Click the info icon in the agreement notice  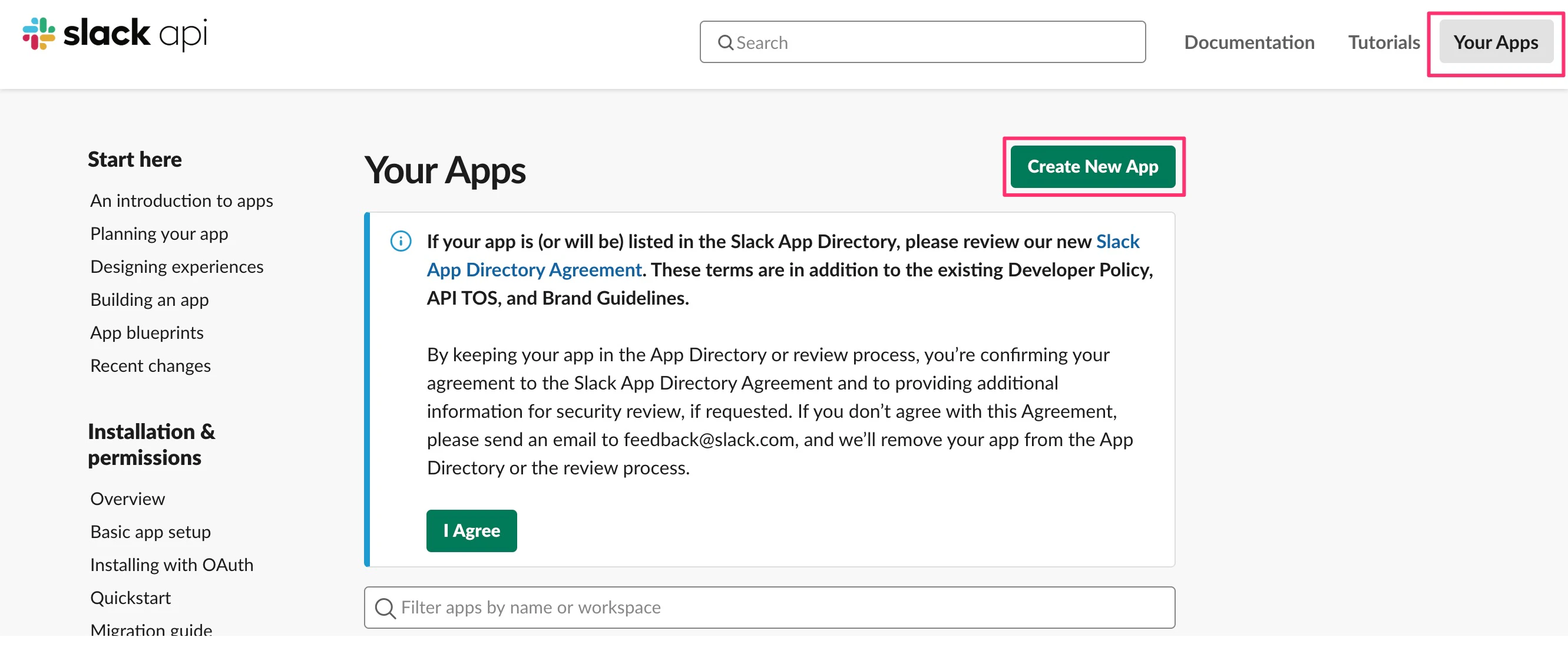(x=401, y=241)
